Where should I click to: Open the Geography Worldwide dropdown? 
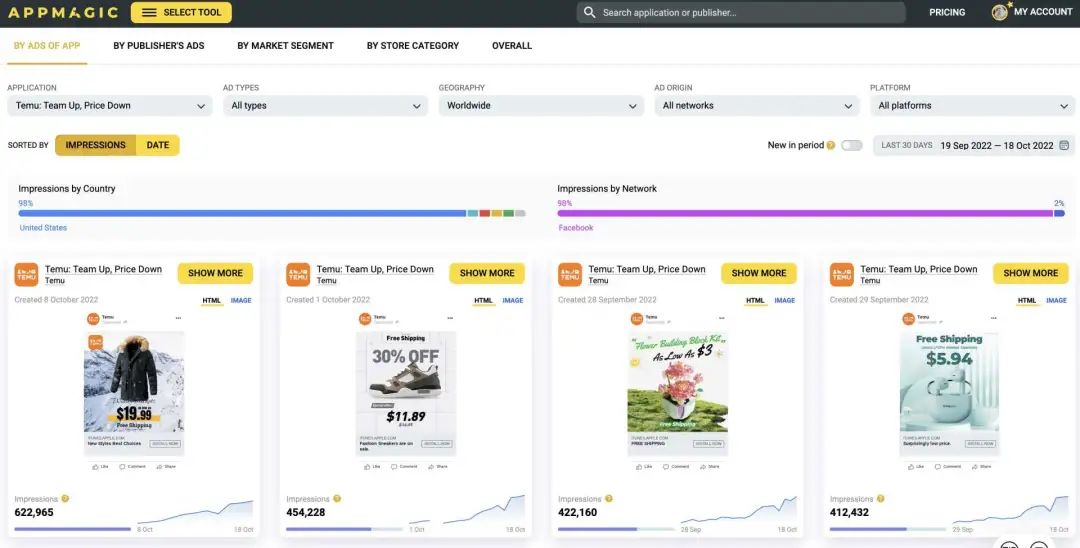541,106
